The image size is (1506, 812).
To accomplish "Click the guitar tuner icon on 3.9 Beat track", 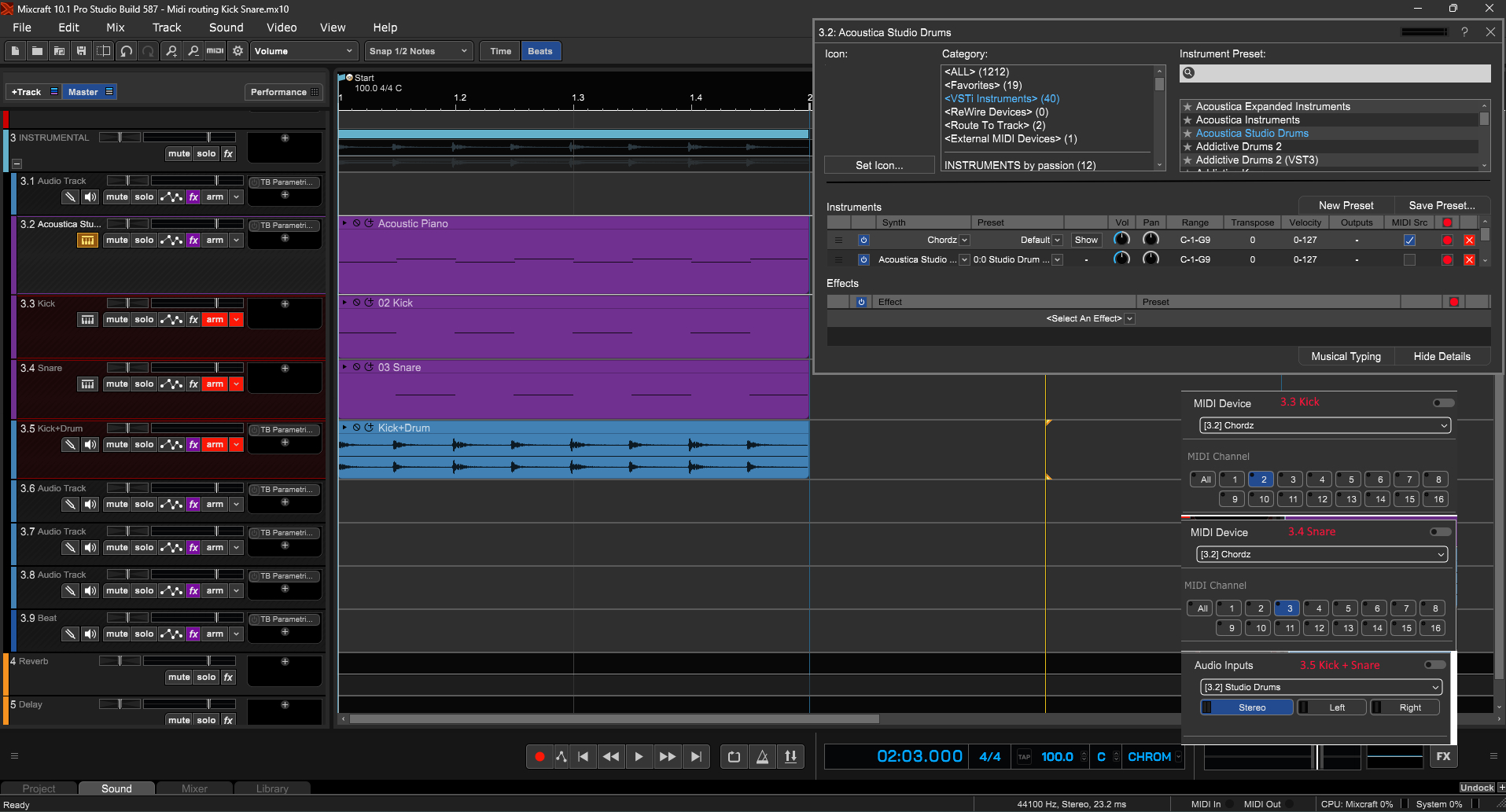I will pos(71,634).
